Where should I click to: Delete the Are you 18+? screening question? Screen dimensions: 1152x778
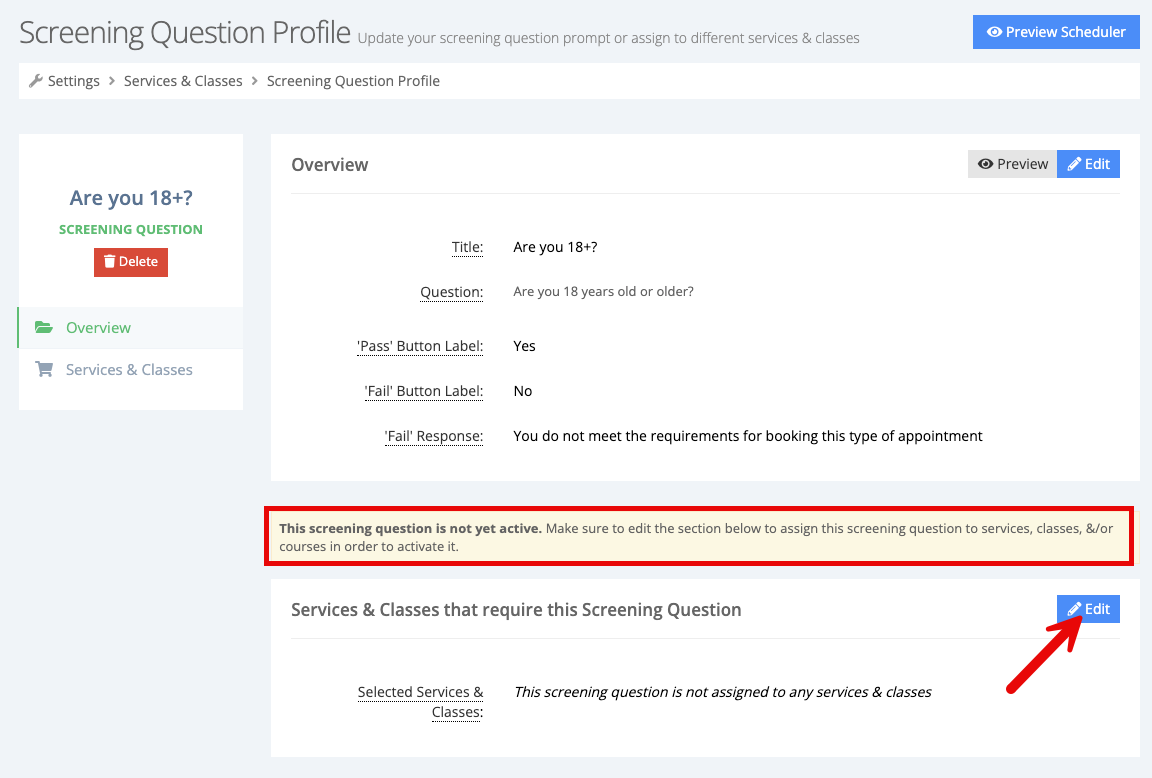pyautogui.click(x=131, y=262)
